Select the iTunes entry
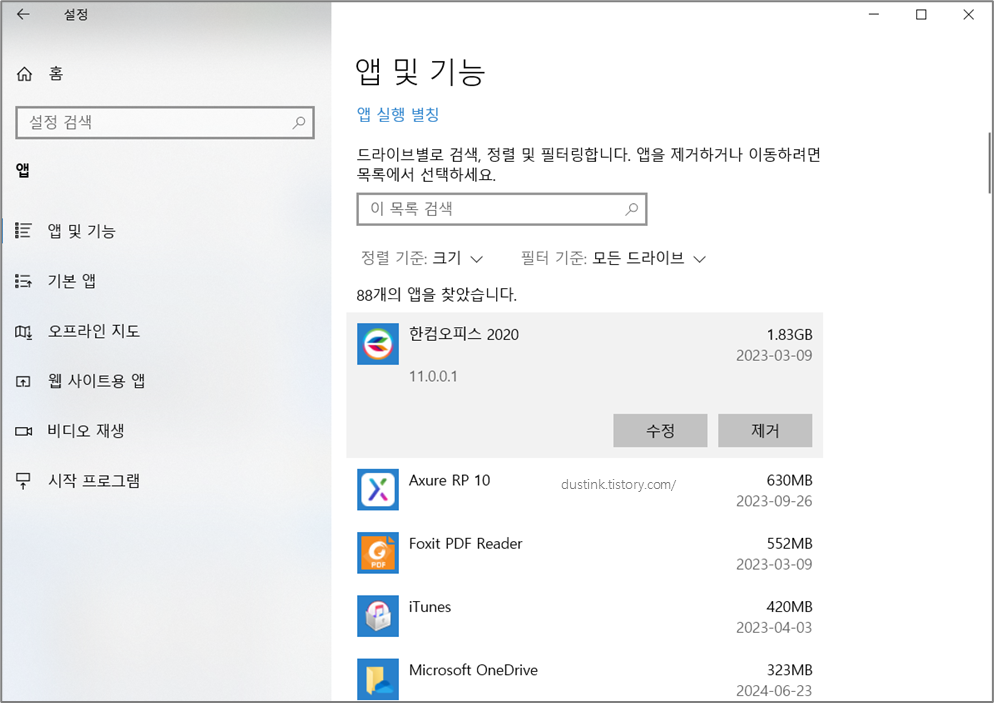The width and height of the screenshot is (994, 703). click(584, 616)
